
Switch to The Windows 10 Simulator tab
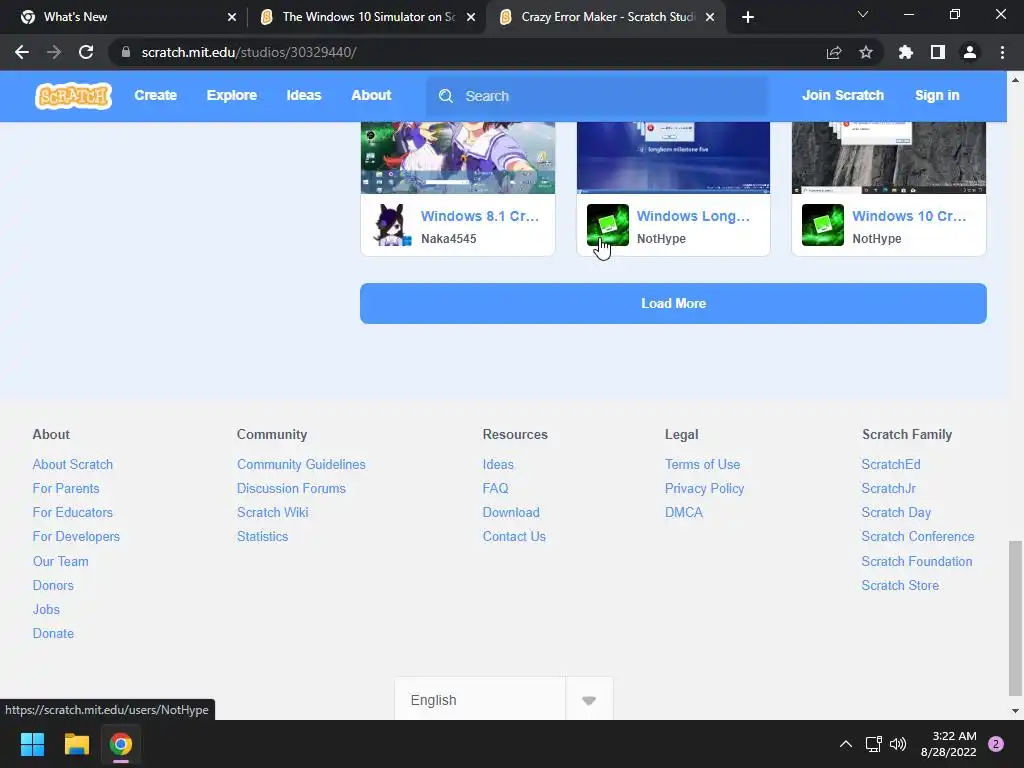tap(366, 17)
